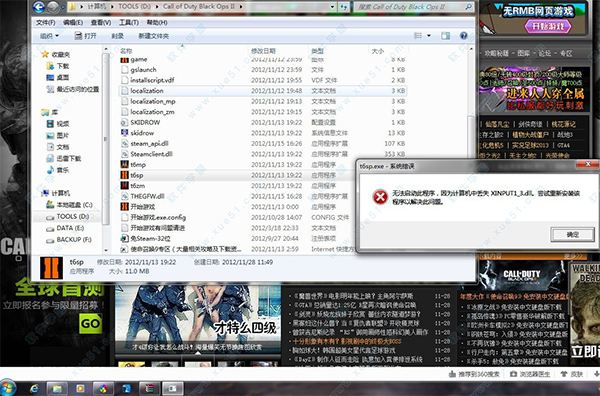Click the pink 开始游戏 button in the web ad
Image resolution: width=600 pixels, height=396 pixels.
pyautogui.click(x=548, y=26)
